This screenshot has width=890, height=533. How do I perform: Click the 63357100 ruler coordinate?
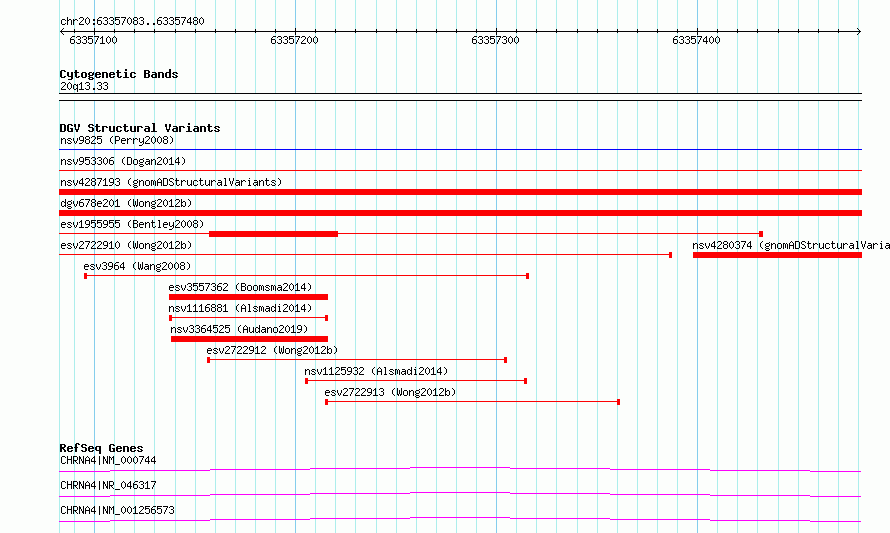click(x=93, y=40)
